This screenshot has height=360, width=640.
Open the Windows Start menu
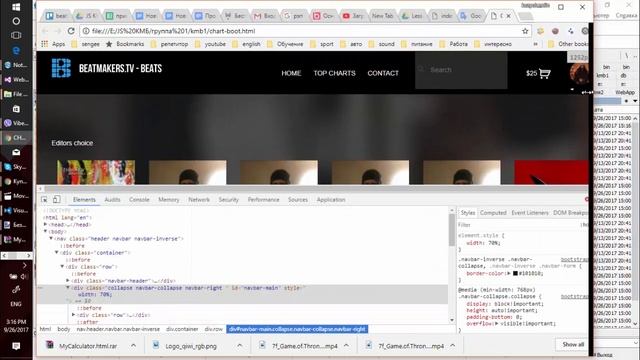click(16, 7)
